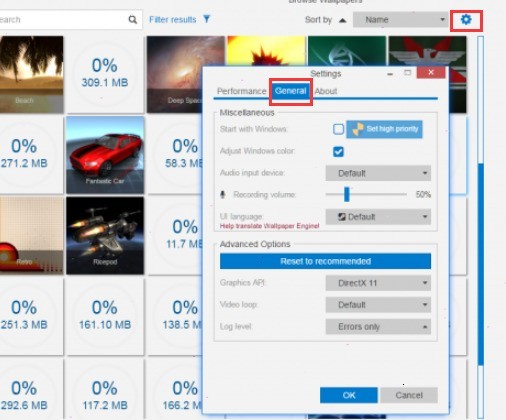Expand the Graphics API DirectX 11 dropdown
506x420 pixels.
(378, 283)
